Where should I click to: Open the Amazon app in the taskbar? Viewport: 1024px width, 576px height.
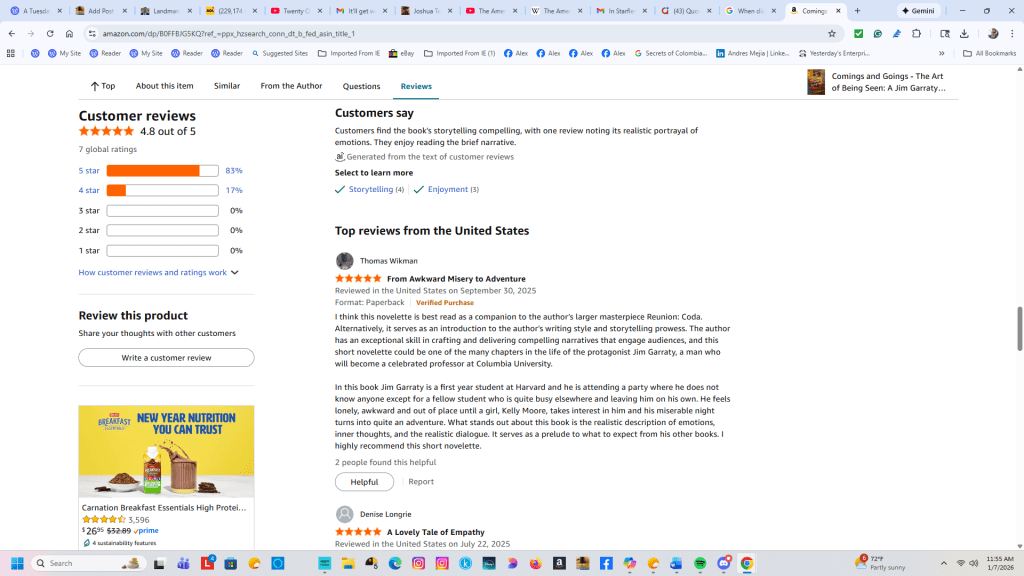(559, 563)
